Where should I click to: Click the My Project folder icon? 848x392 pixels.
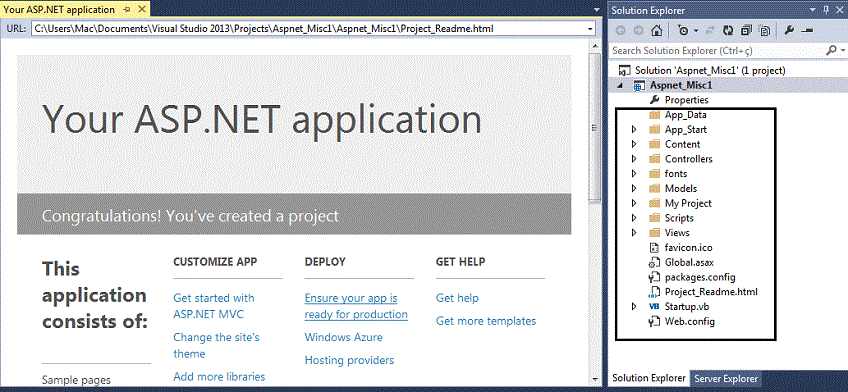tap(654, 203)
